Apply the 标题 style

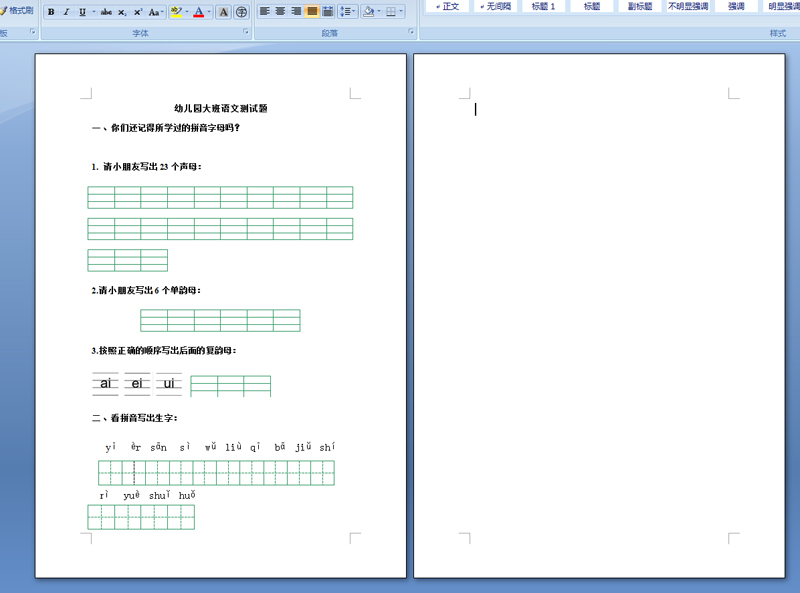[592, 7]
